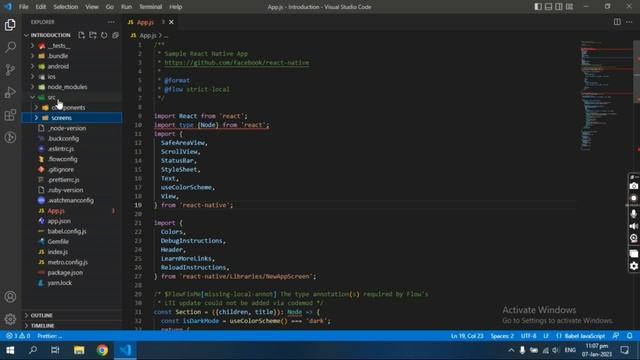Open the react-native GitHub link in comment
The height and width of the screenshot is (360, 640).
(x=237, y=62)
